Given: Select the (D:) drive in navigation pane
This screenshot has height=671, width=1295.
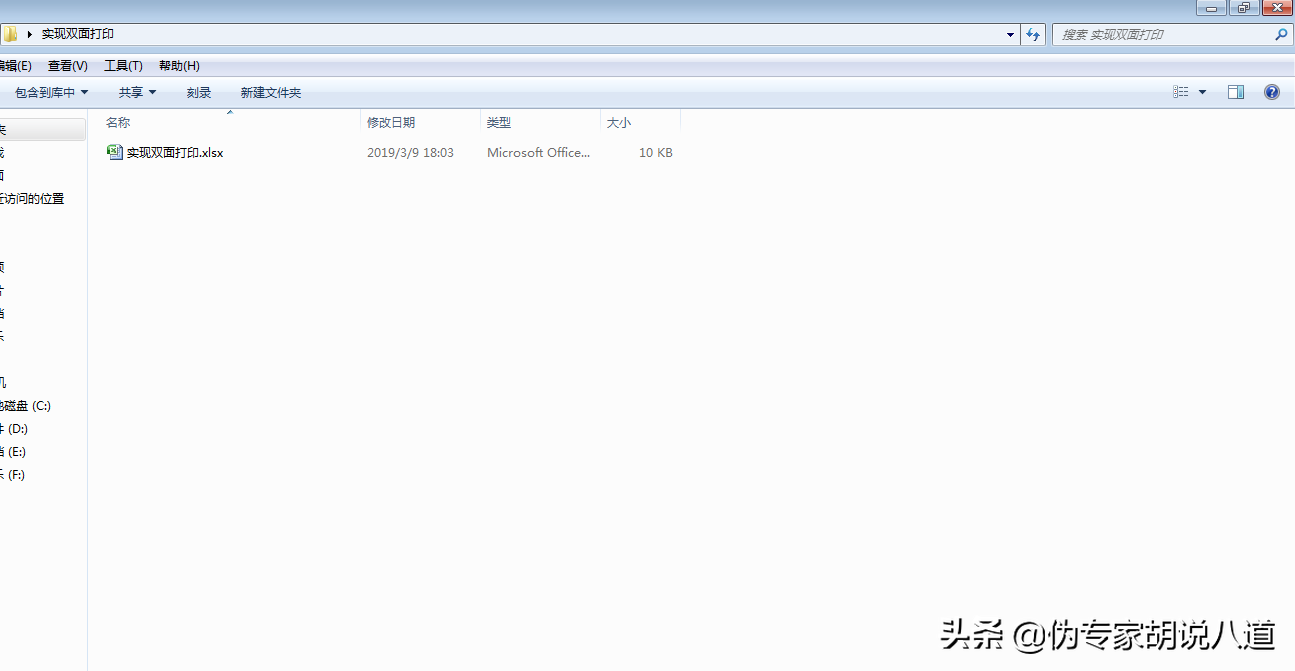Looking at the screenshot, I should coord(14,429).
